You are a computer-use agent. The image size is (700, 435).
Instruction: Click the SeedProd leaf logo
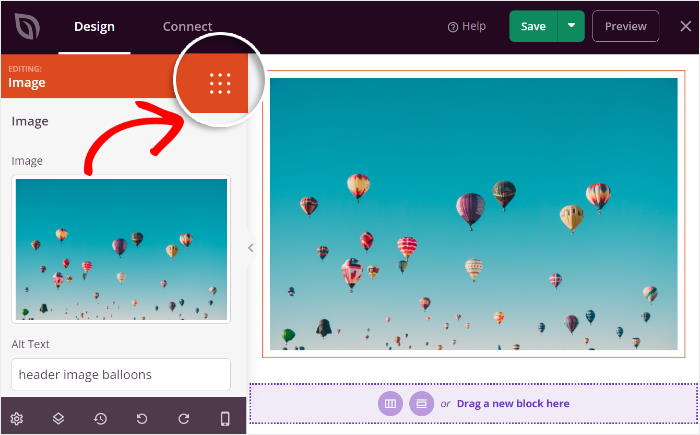click(27, 26)
